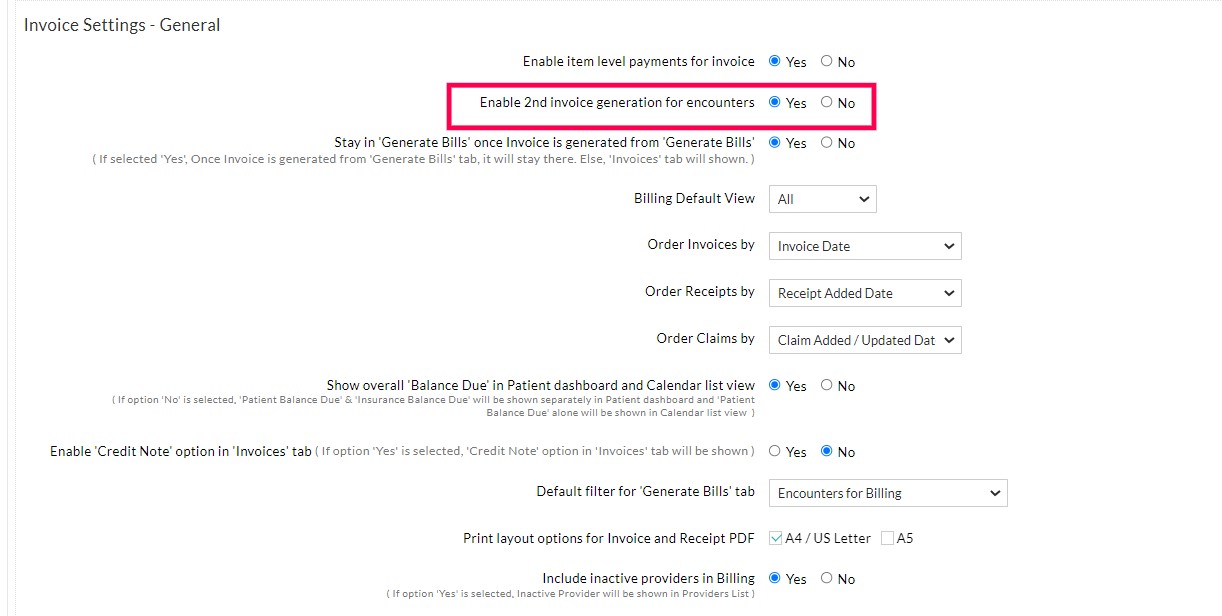
Task: Select 'No' for Stay in 'Generate Bills'
Action: click(x=827, y=142)
